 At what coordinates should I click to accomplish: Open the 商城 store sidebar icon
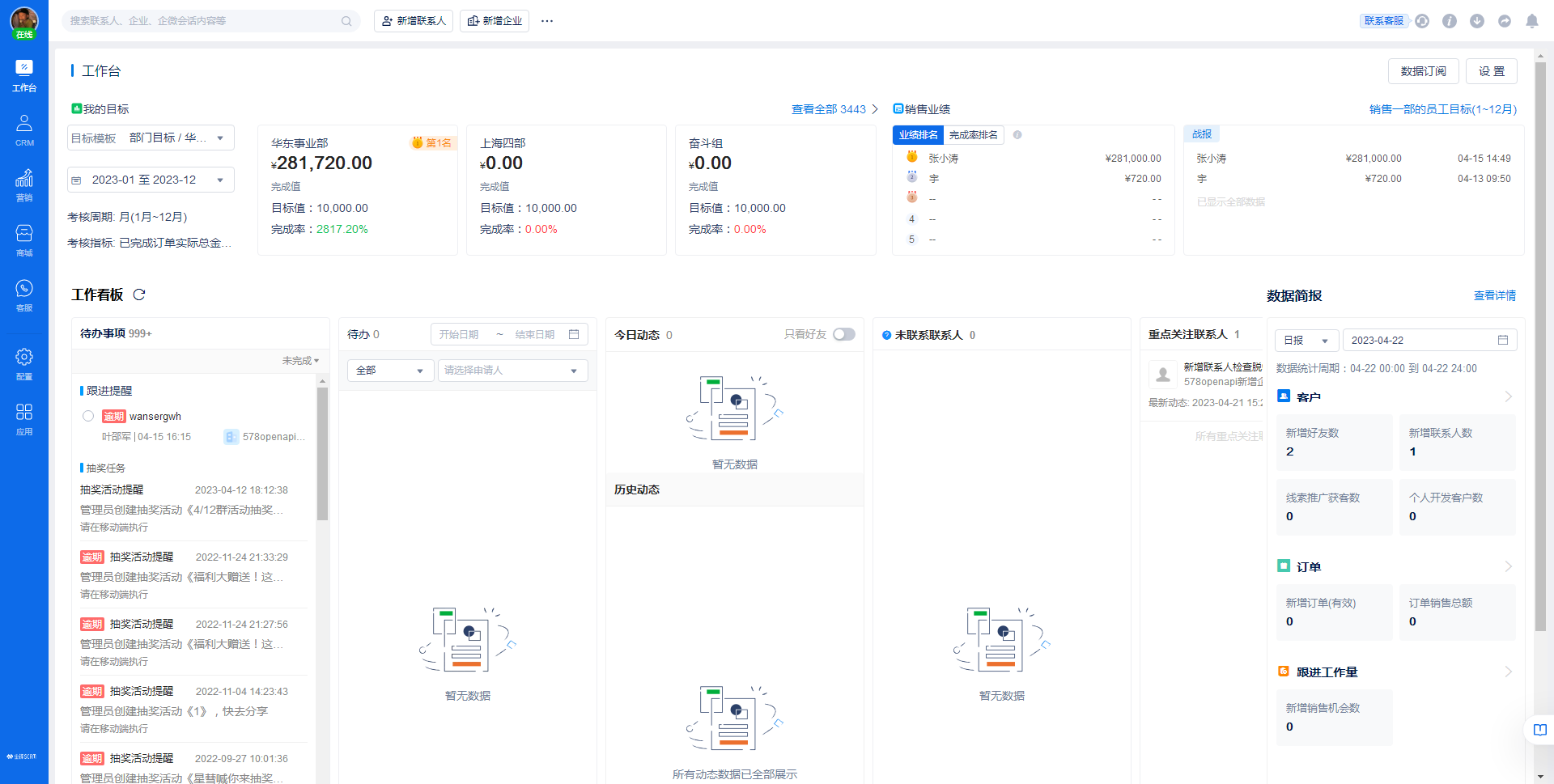coord(24,239)
